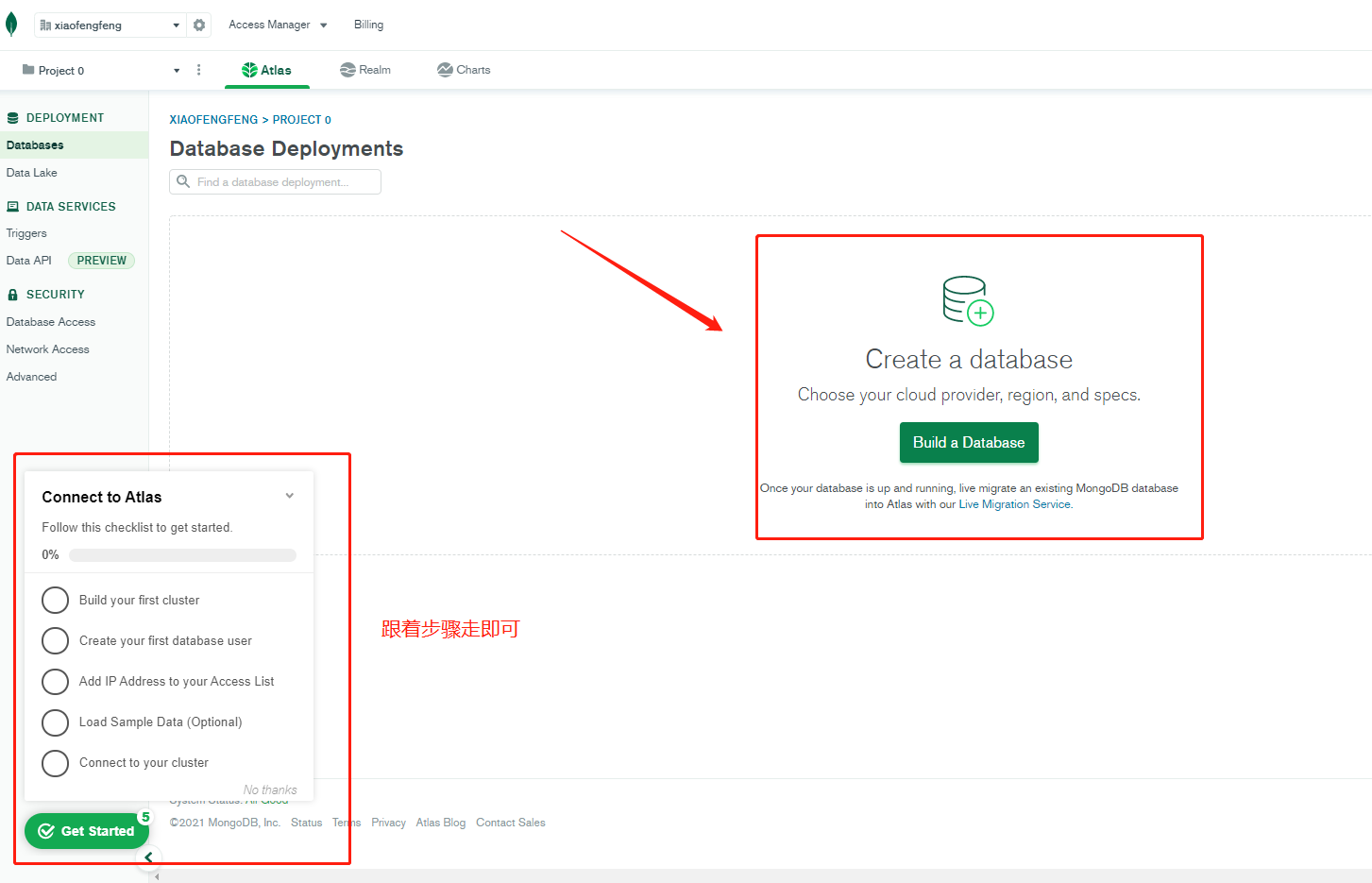1372x883 pixels.
Task: Click the Project 0 folder icon
Action: 28,70
